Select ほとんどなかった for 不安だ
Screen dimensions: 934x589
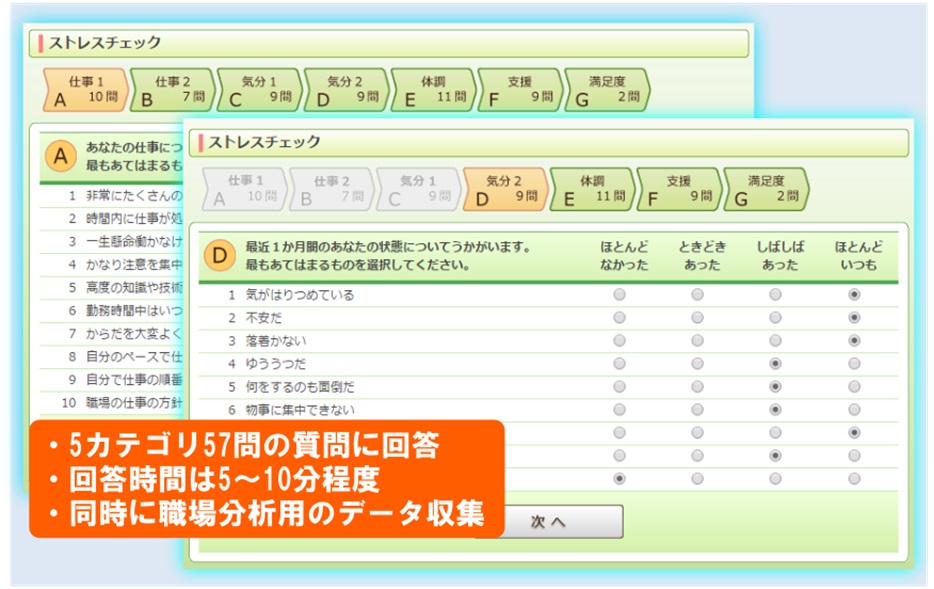[x=619, y=317]
